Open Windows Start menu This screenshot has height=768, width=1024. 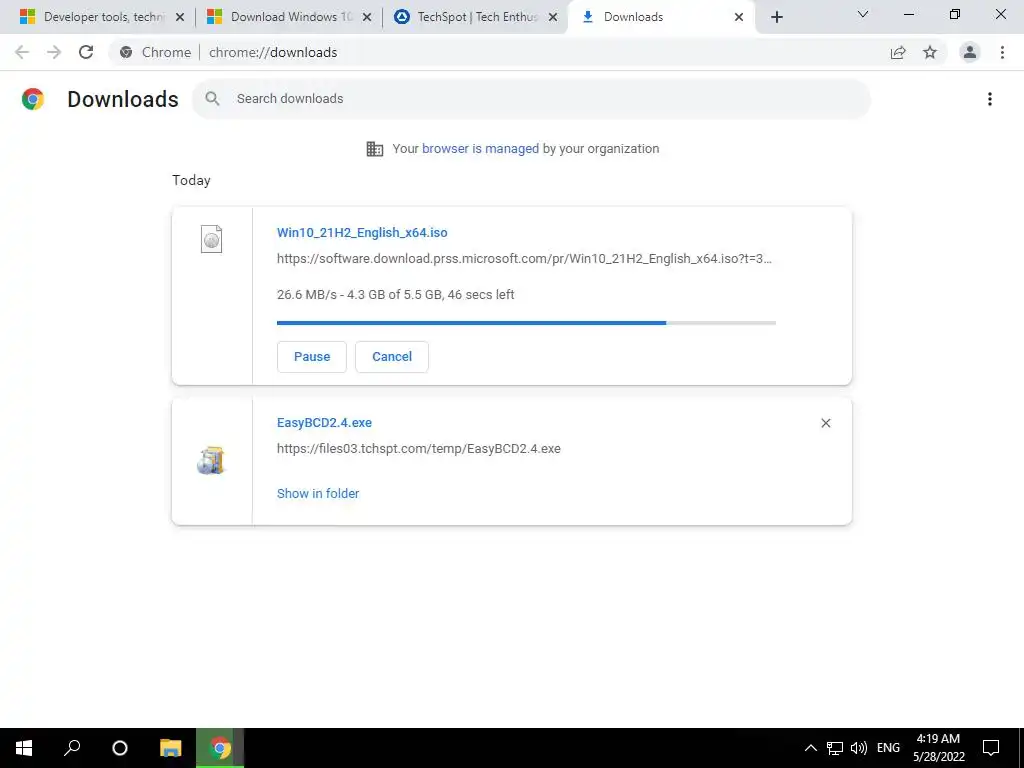24,748
